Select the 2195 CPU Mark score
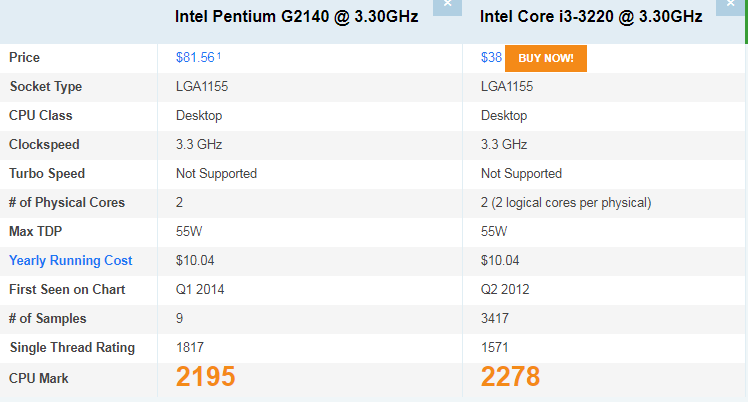 click(206, 376)
